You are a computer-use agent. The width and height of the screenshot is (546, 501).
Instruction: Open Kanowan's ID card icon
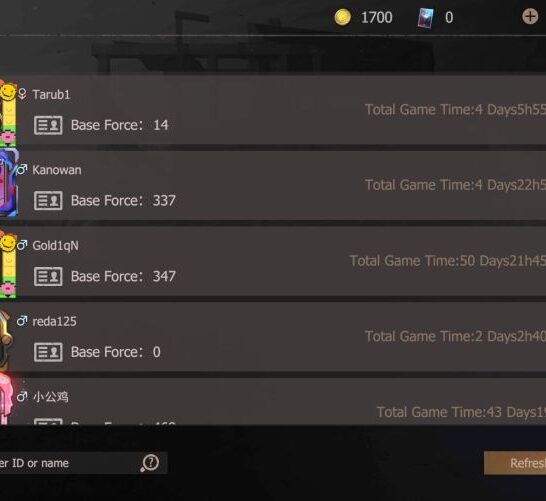pos(48,201)
